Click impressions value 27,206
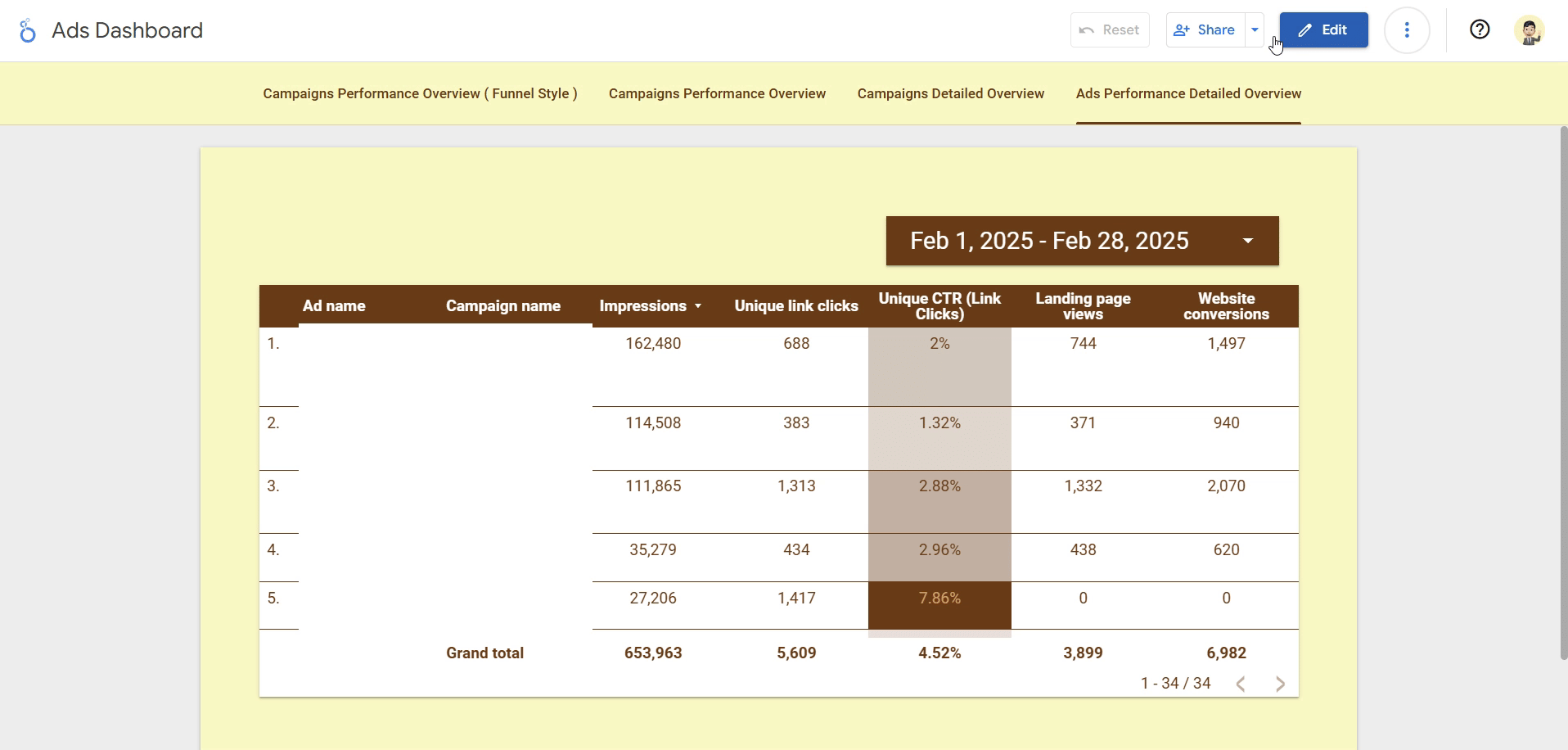This screenshot has width=1568, height=750. point(653,599)
